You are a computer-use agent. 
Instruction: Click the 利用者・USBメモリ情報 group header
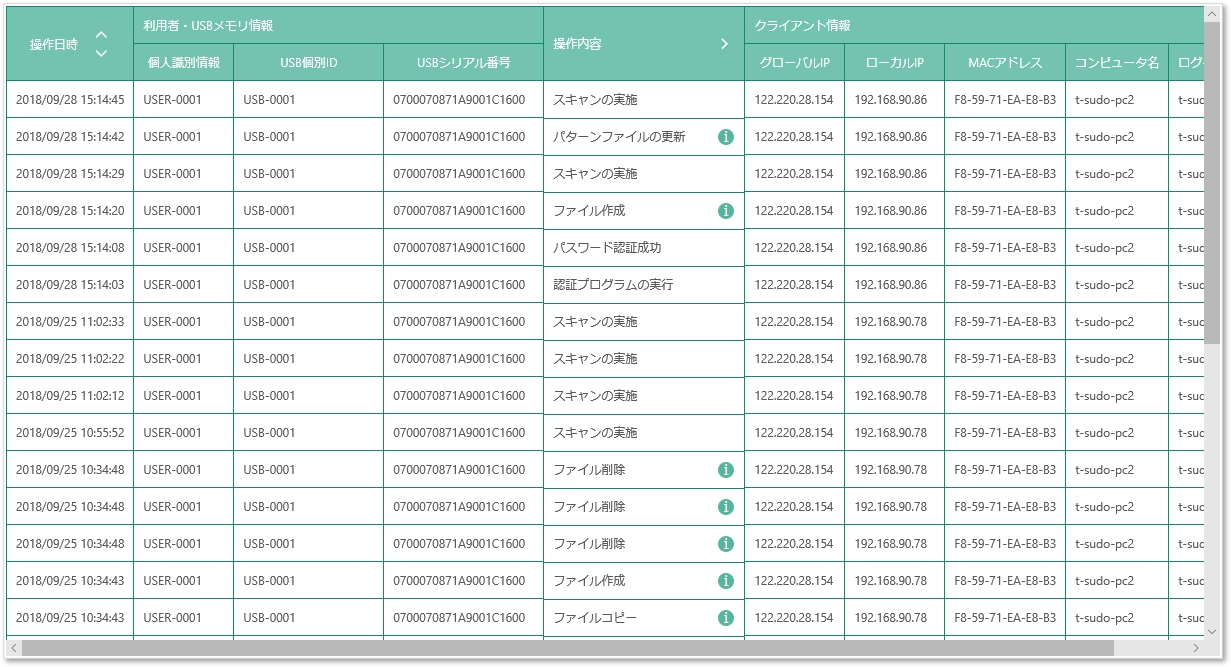click(338, 25)
